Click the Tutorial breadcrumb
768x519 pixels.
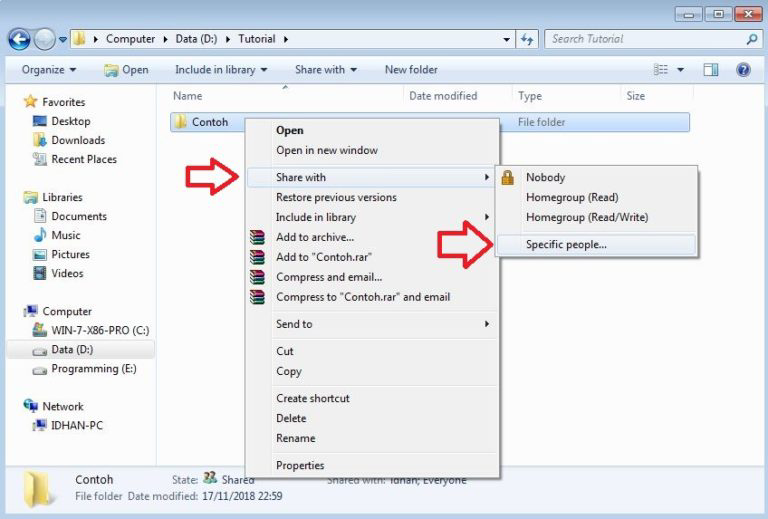(x=257, y=39)
